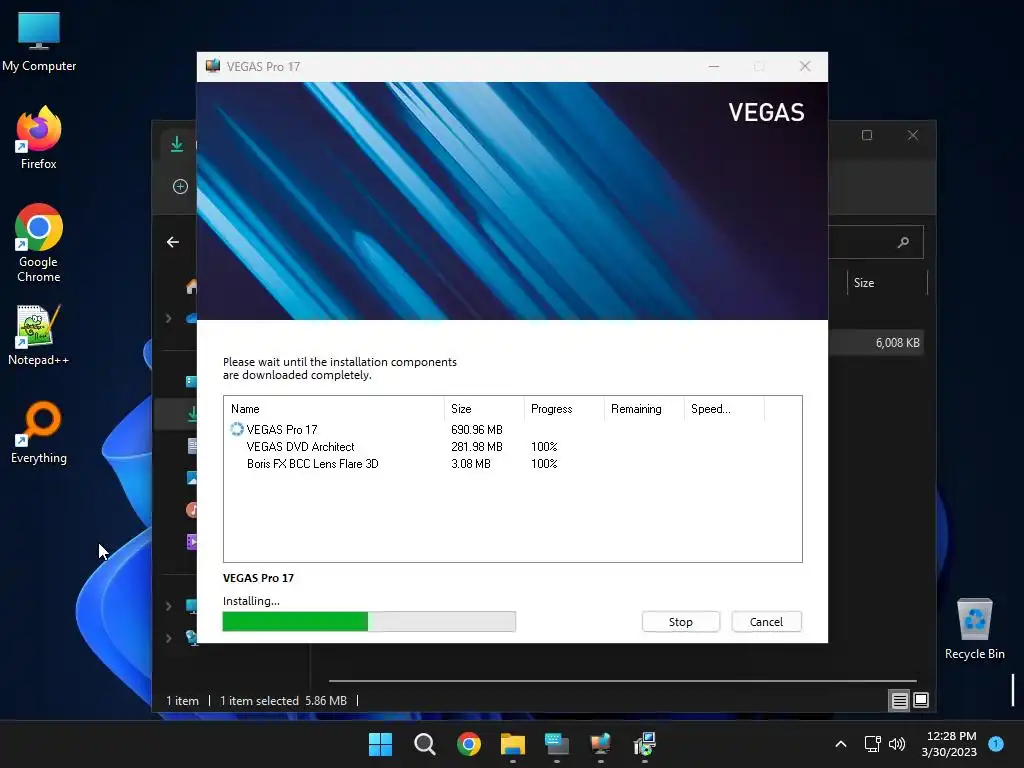Open taskbar Search
This screenshot has width=1024, height=768.
pyautogui.click(x=424, y=744)
